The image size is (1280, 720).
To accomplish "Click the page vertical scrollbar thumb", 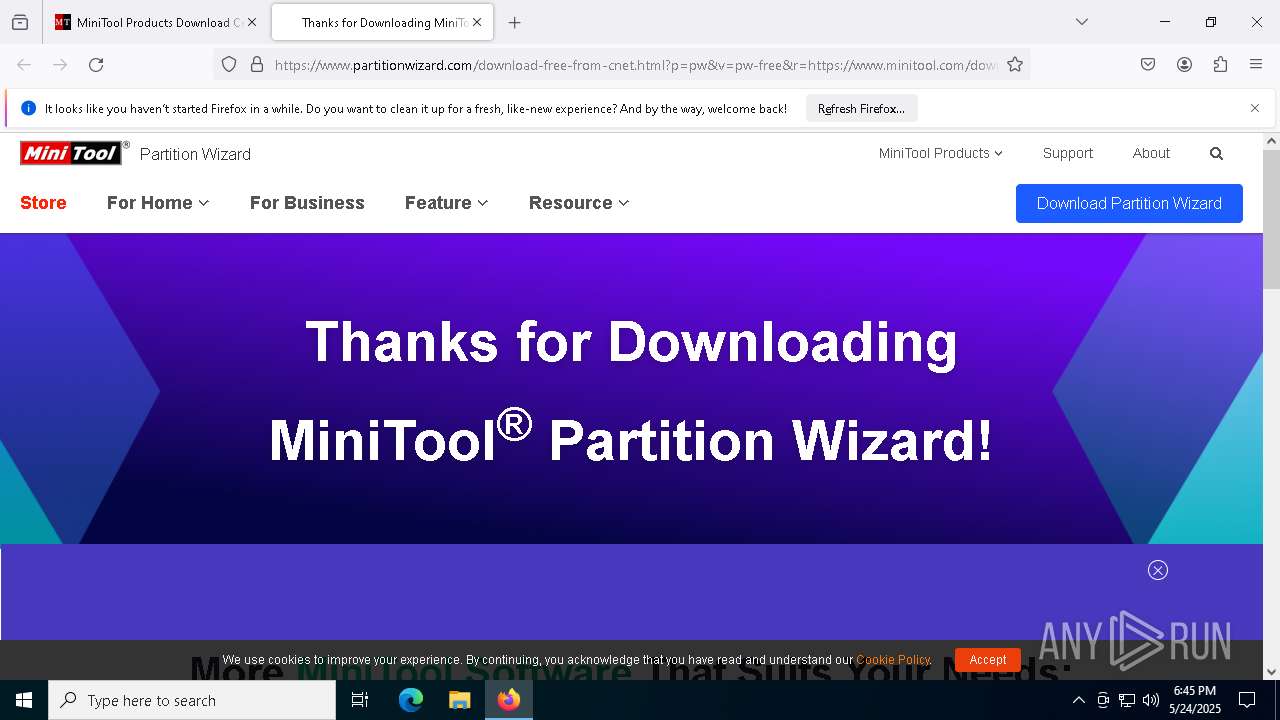I will (x=1271, y=220).
